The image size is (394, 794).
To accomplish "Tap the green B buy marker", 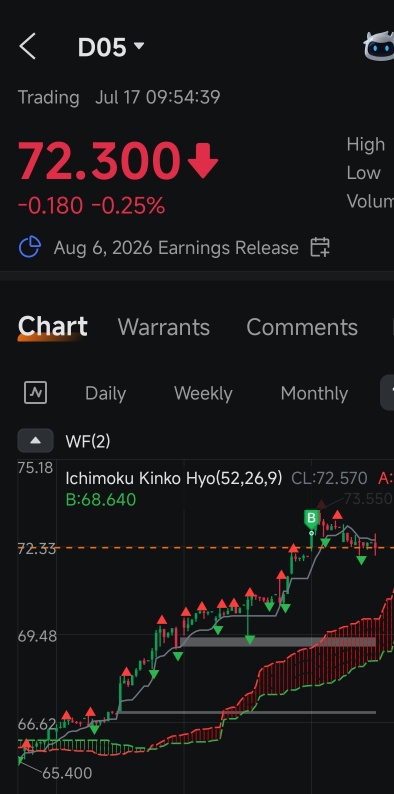I will tap(311, 519).
